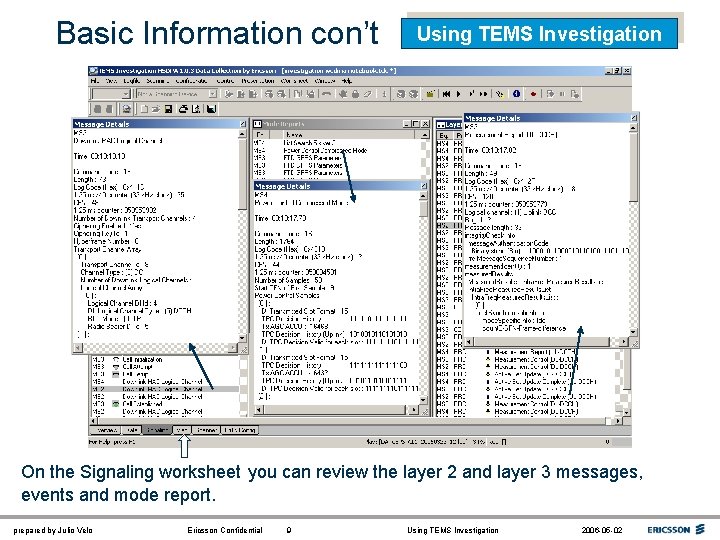The width and height of the screenshot is (720, 540).
Task: Switch to the Overview worksheet tab
Action: 107,430
